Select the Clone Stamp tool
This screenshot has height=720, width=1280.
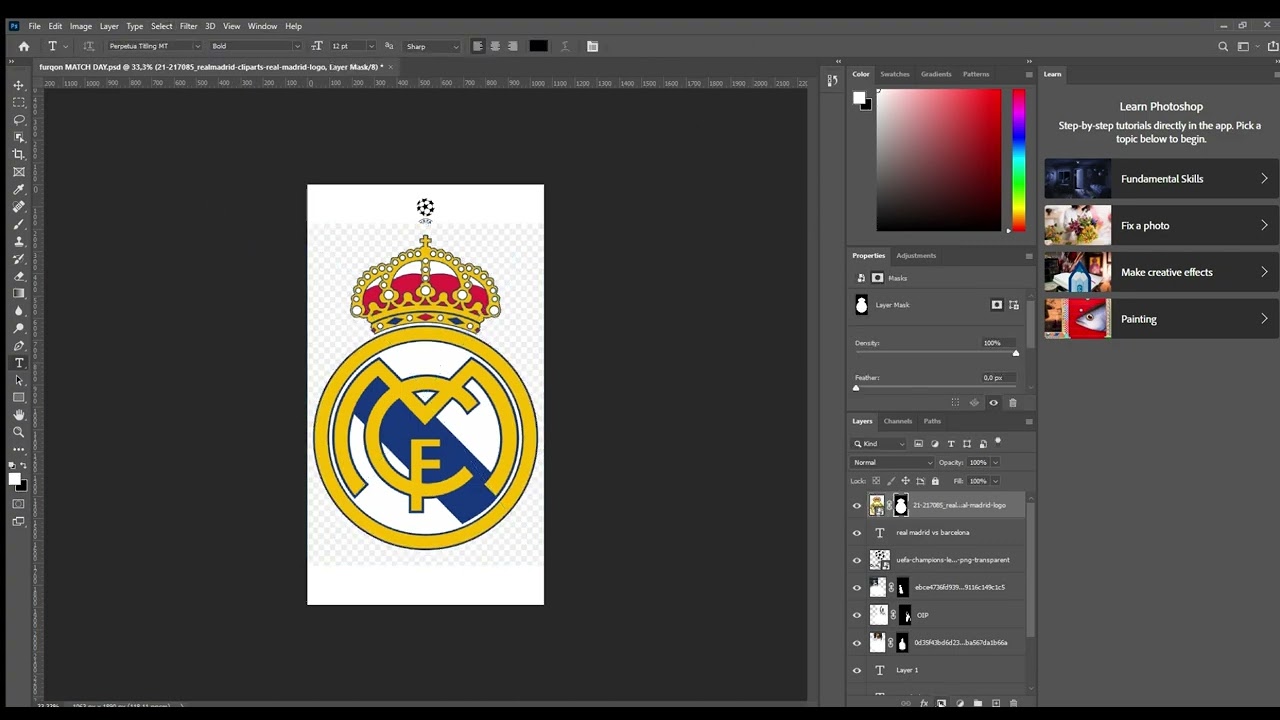coord(18,241)
